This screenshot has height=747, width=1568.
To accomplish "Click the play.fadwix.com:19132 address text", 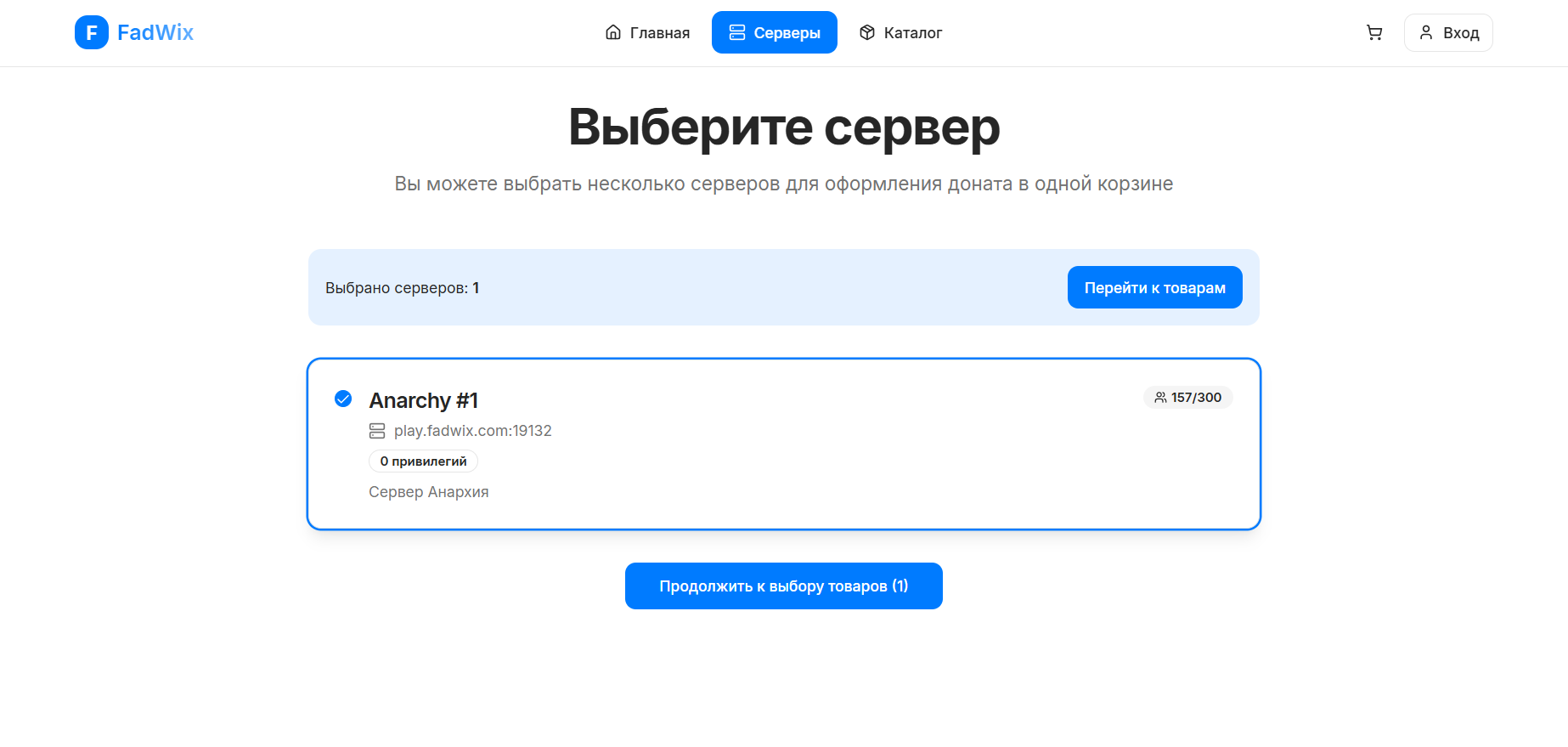I will click(x=472, y=431).
